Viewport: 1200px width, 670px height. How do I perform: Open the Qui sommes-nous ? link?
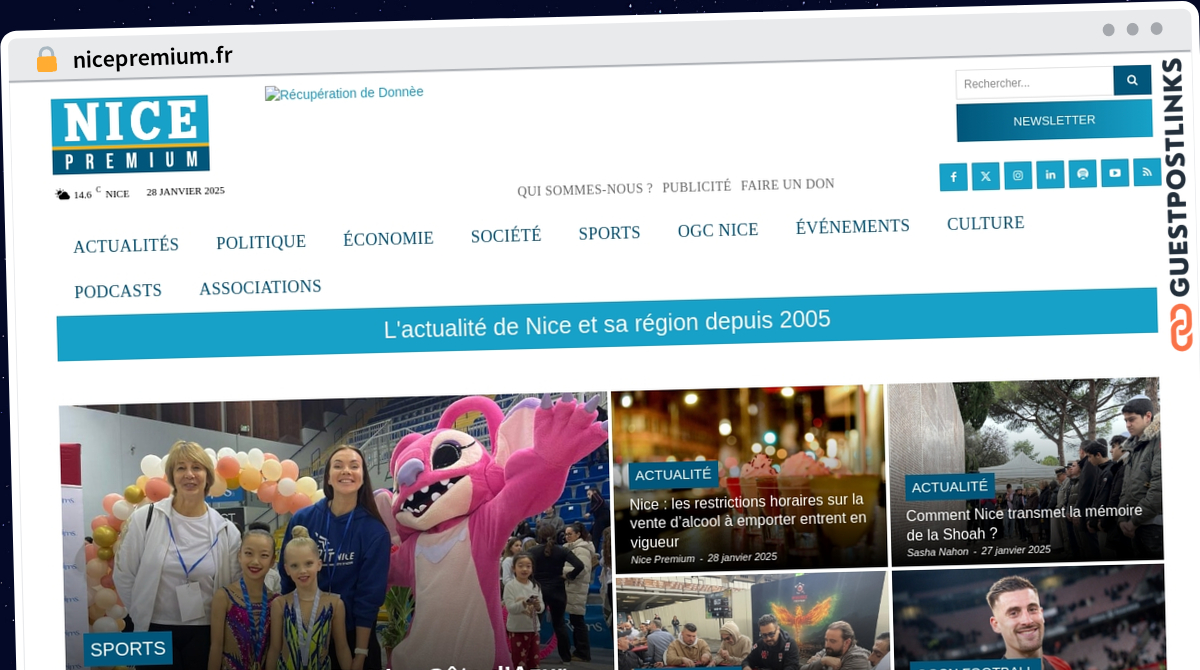pos(585,189)
